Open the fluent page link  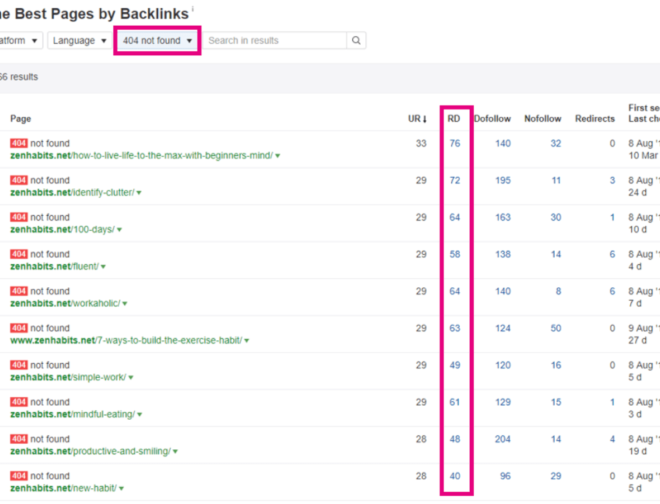54,267
